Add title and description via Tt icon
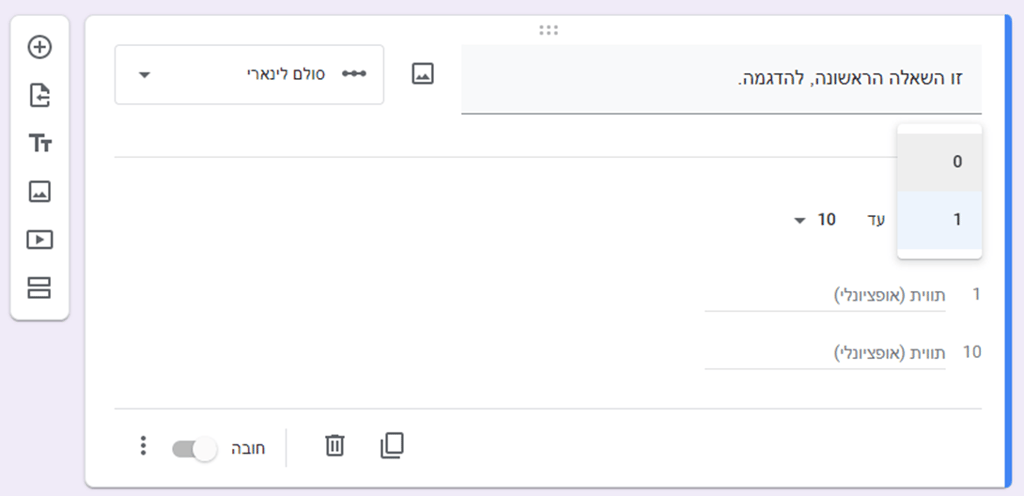Viewport: 1024px width, 496px height. (x=40, y=144)
